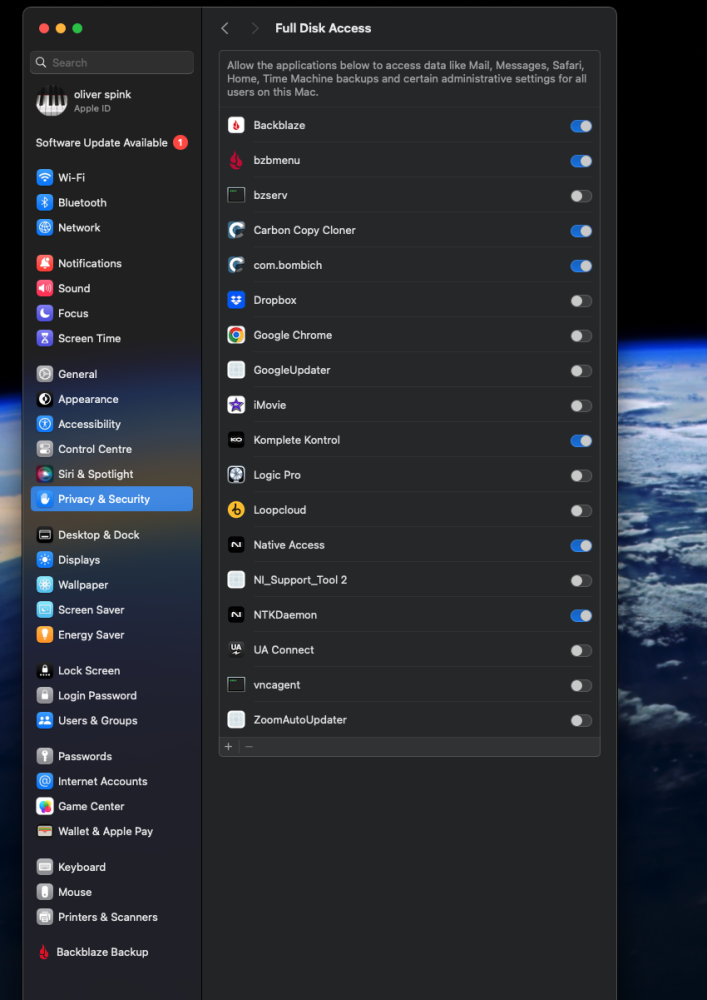The width and height of the screenshot is (707, 1000).
Task: Open Energy Saver settings
Action: (112, 635)
